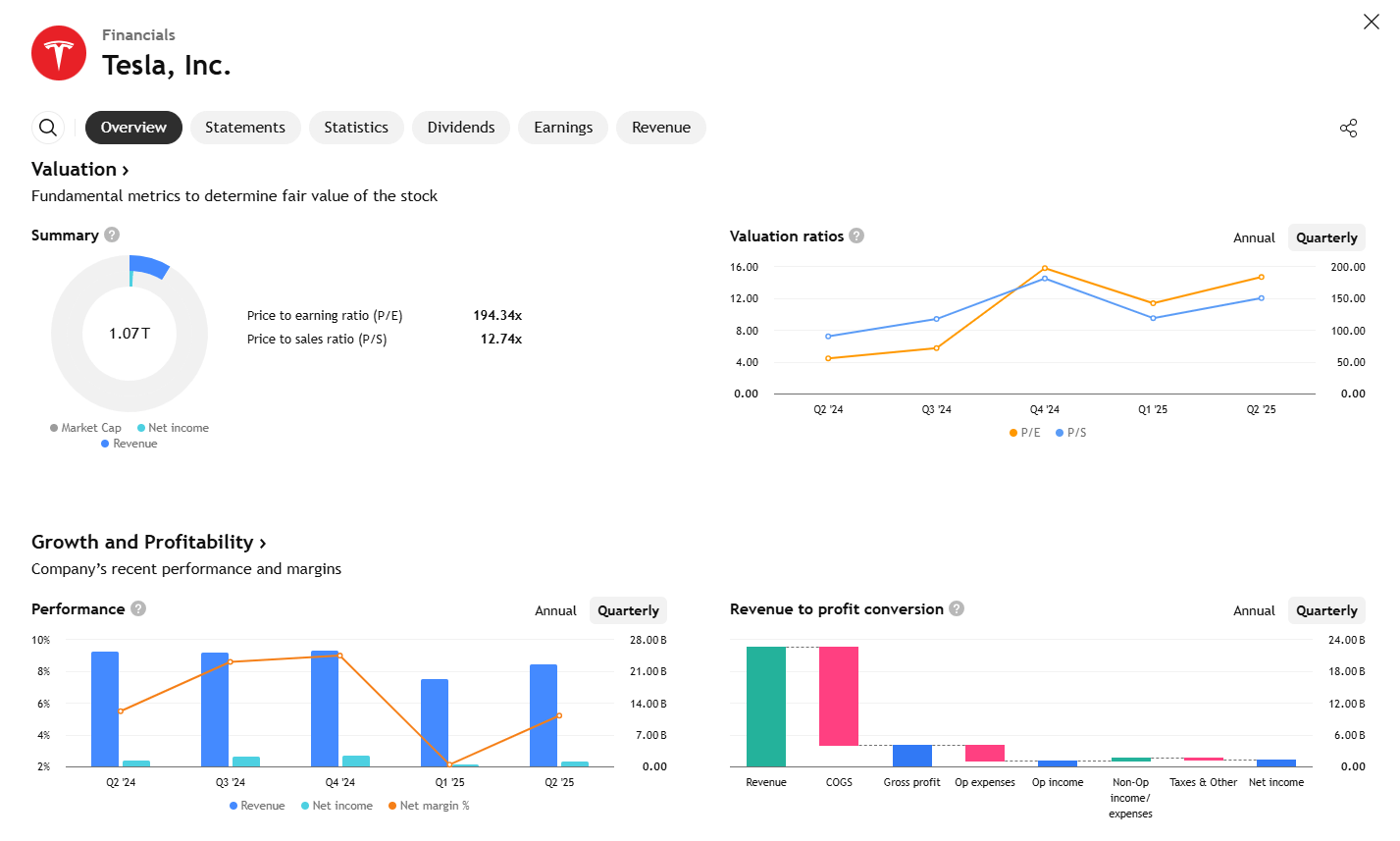This screenshot has width=1400, height=841.
Task: Open the Earnings tab
Action: pyautogui.click(x=563, y=128)
